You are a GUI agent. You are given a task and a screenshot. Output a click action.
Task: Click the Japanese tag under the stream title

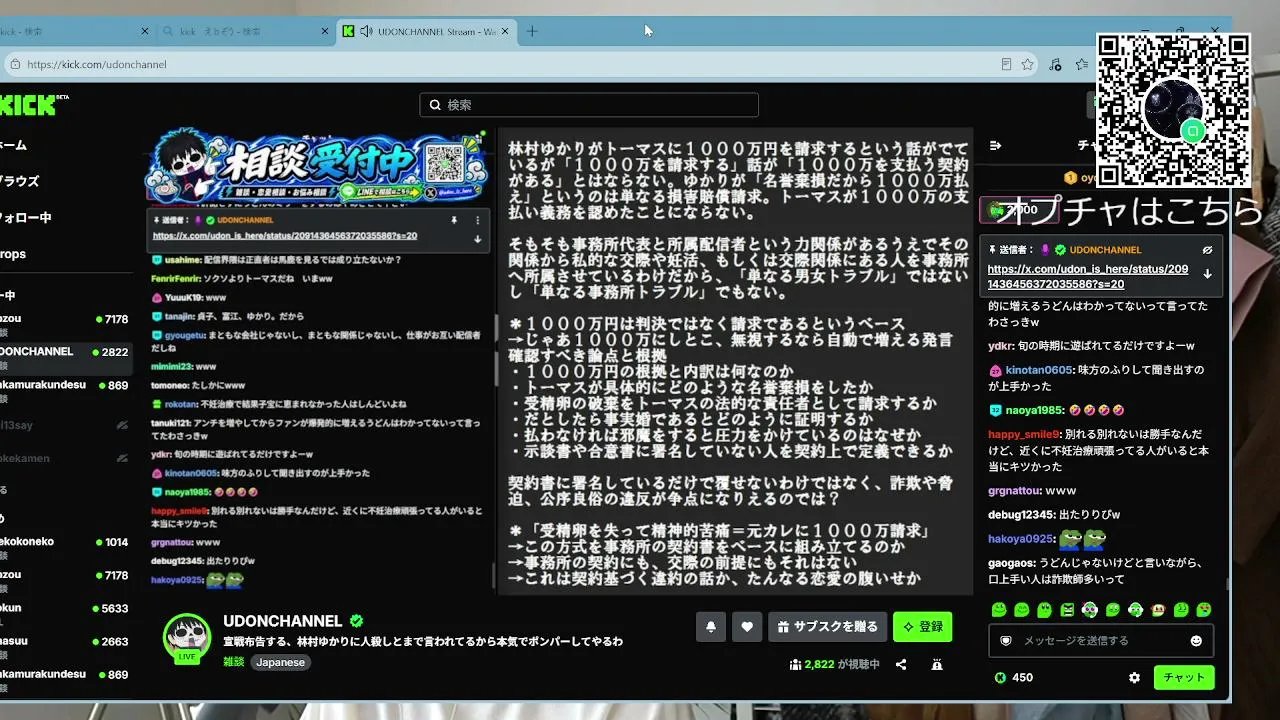coord(280,662)
